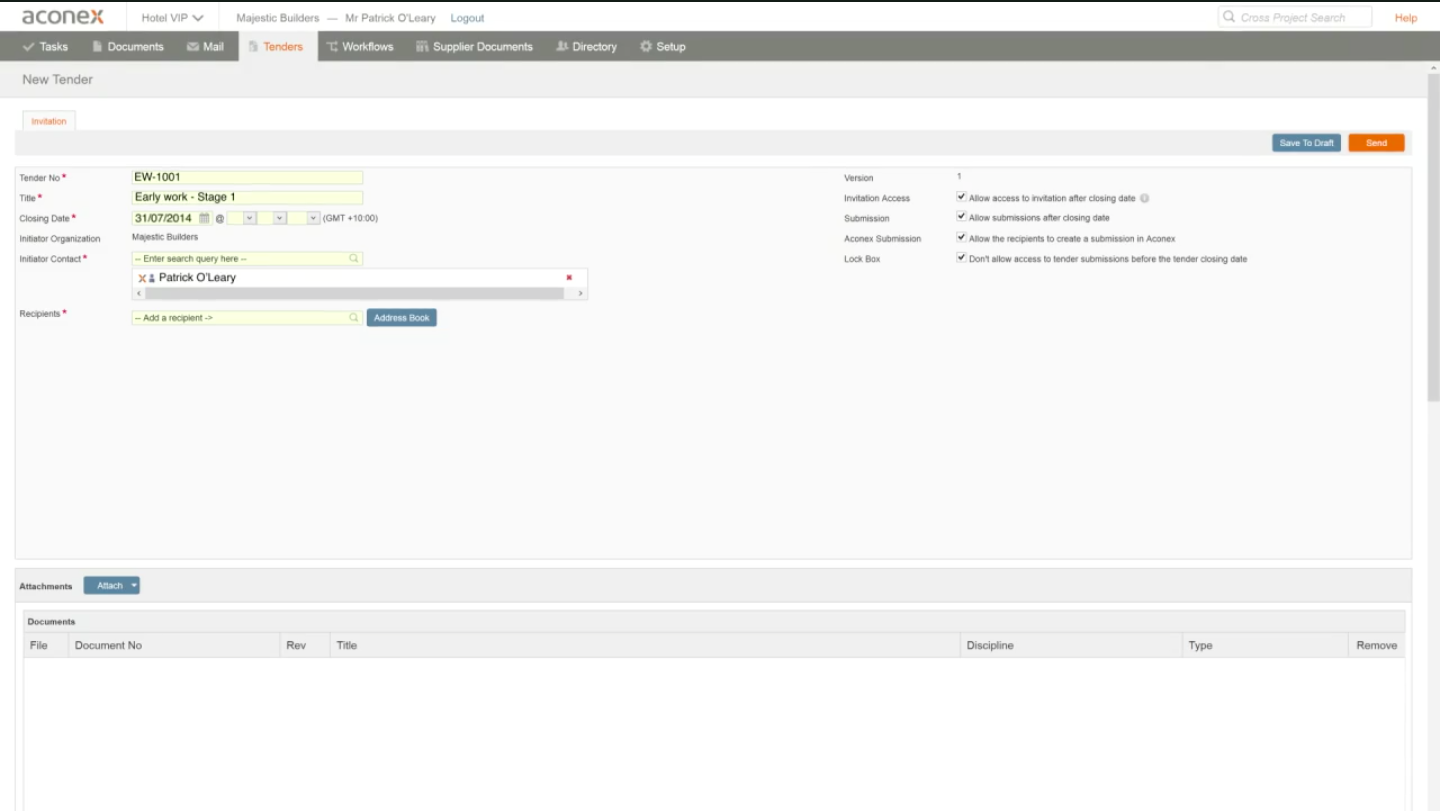Screen dimensions: 1440x811
Task: Click the magnifier in the Recipients field
Action: pyautogui.click(x=353, y=317)
